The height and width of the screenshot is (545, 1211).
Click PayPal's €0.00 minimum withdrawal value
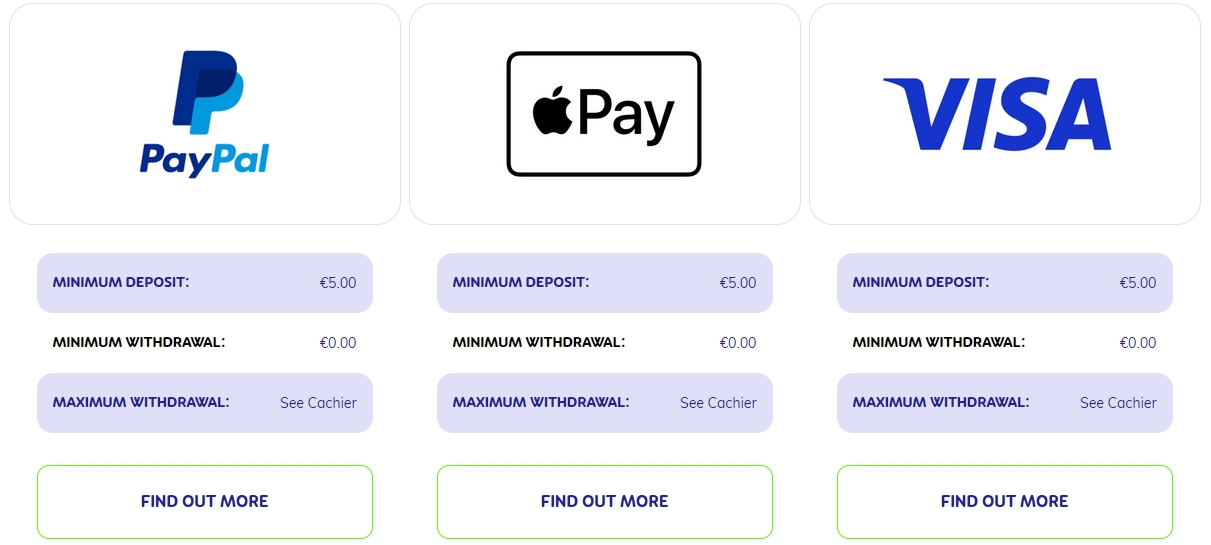click(338, 343)
